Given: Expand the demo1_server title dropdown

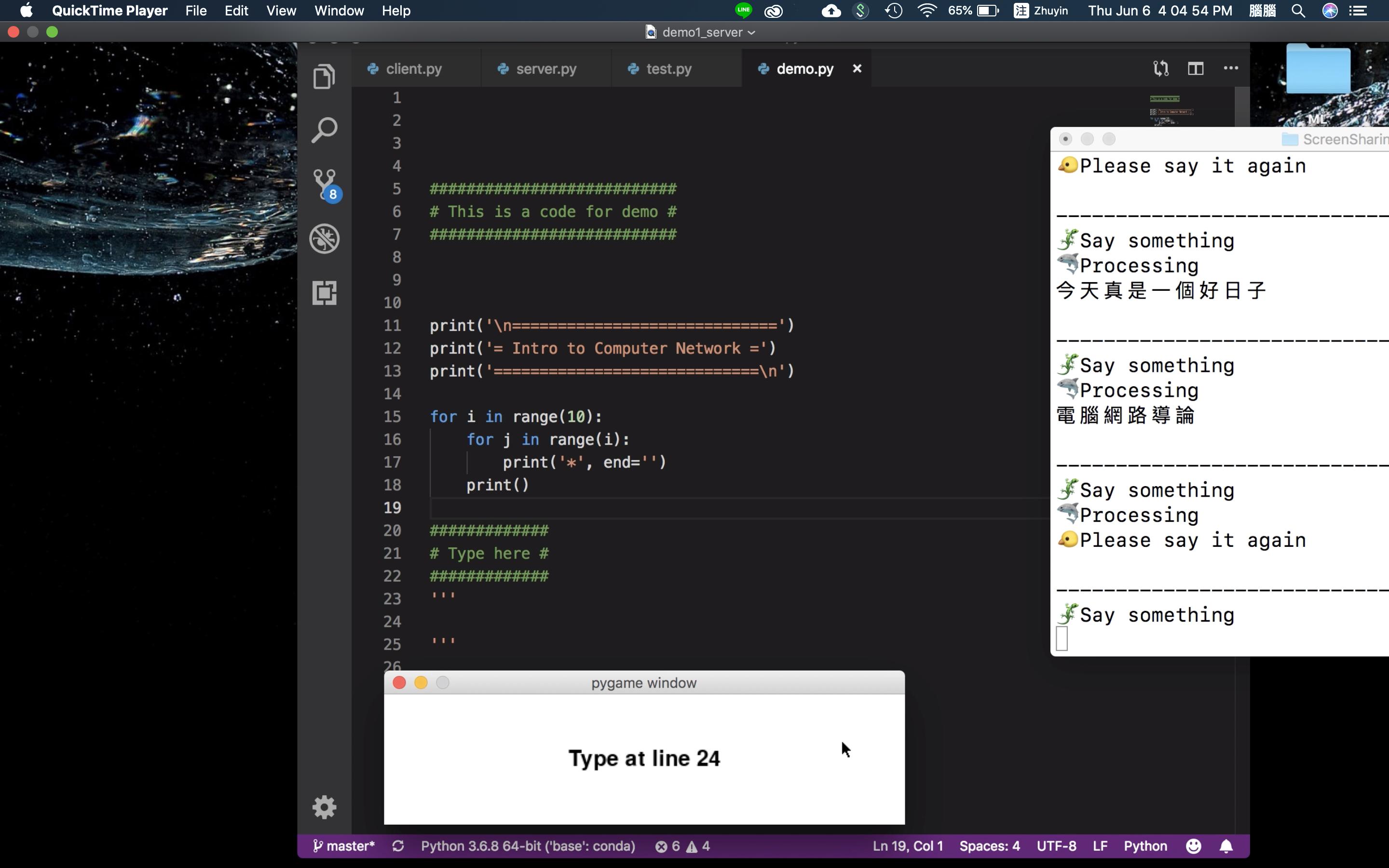Looking at the screenshot, I should pyautogui.click(x=751, y=33).
